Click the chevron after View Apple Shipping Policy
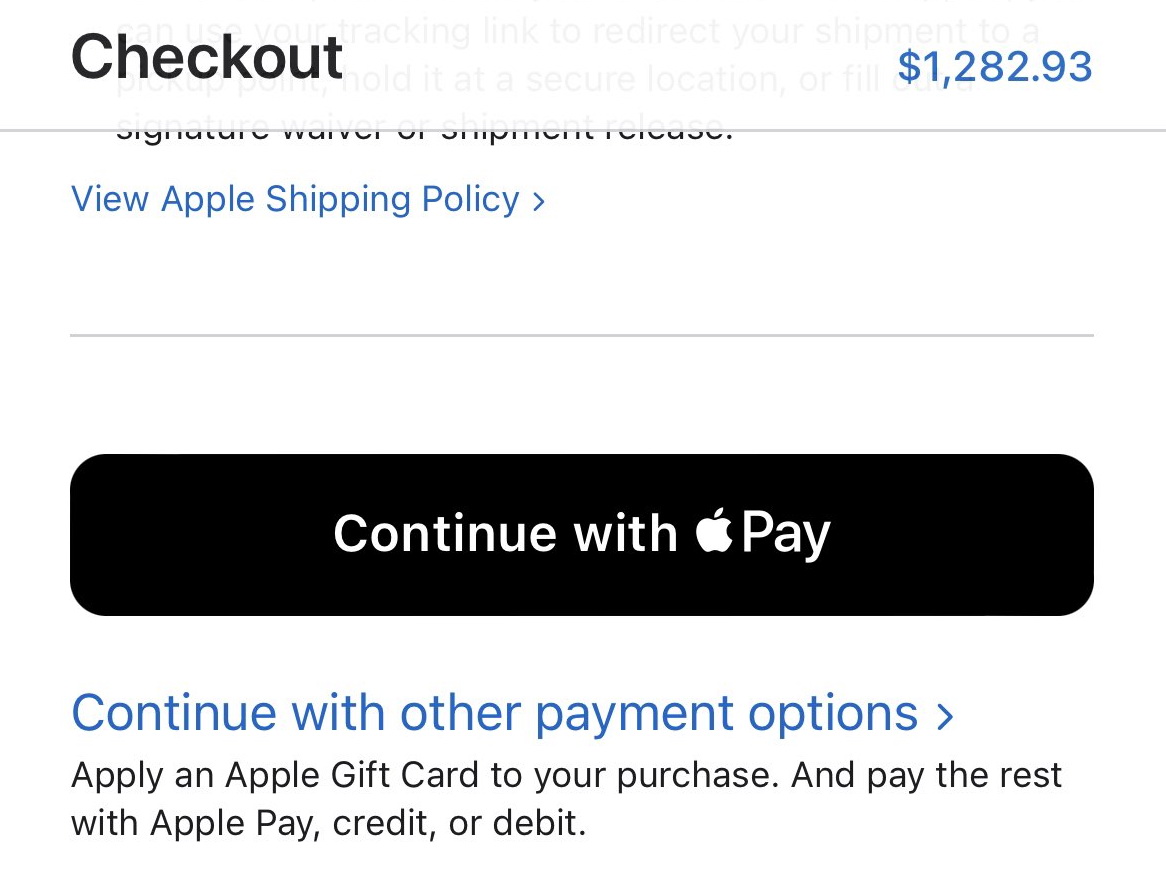Screen dimensions: 1166x875 [x=539, y=201]
